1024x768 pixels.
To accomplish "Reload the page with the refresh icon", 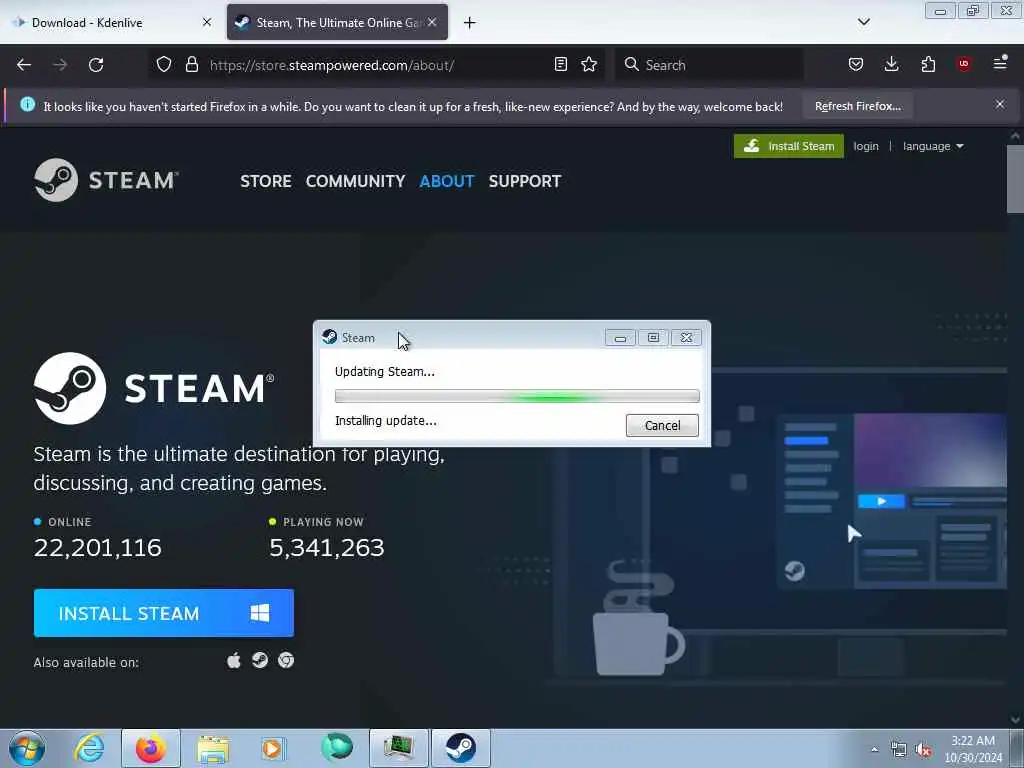I will pyautogui.click(x=96, y=65).
